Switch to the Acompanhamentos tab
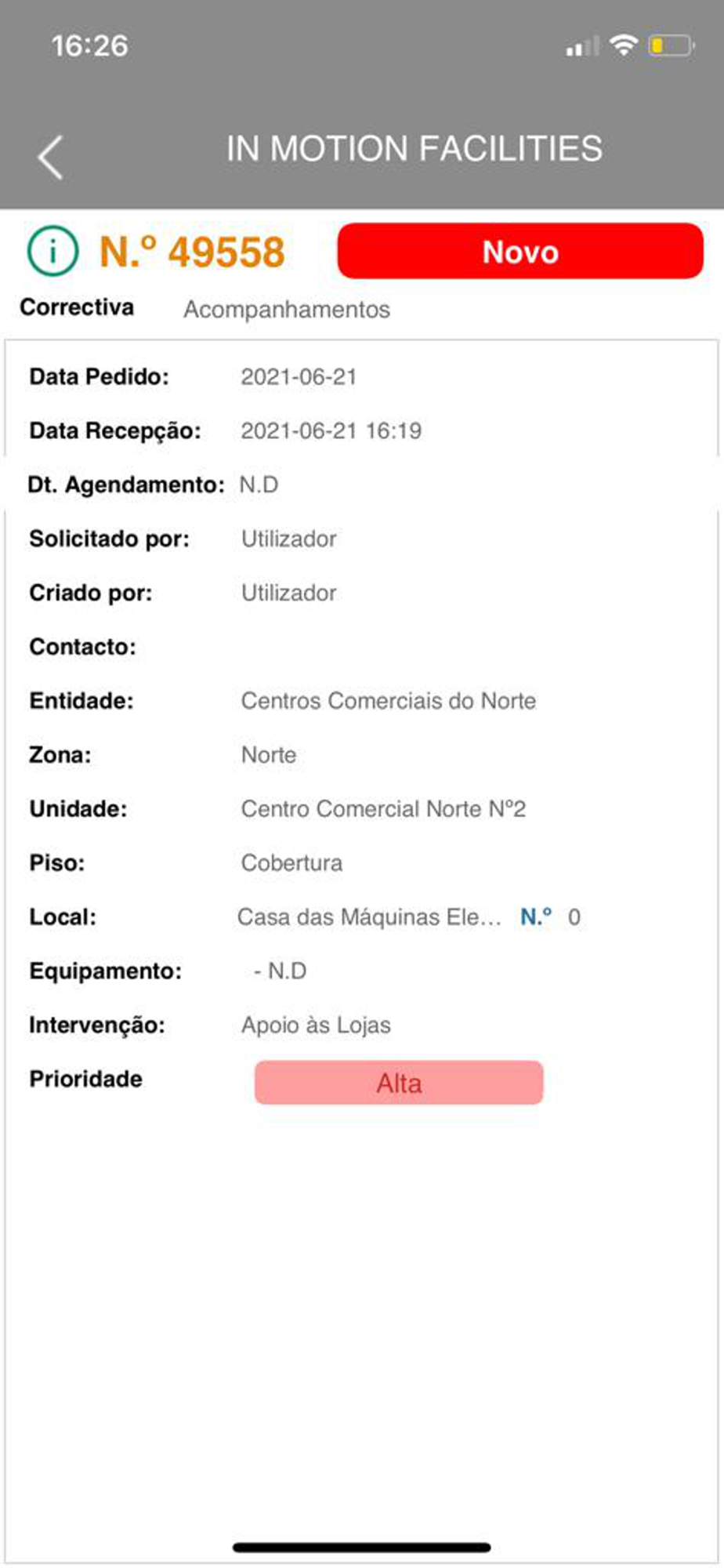The image size is (724, 1568). tap(287, 310)
